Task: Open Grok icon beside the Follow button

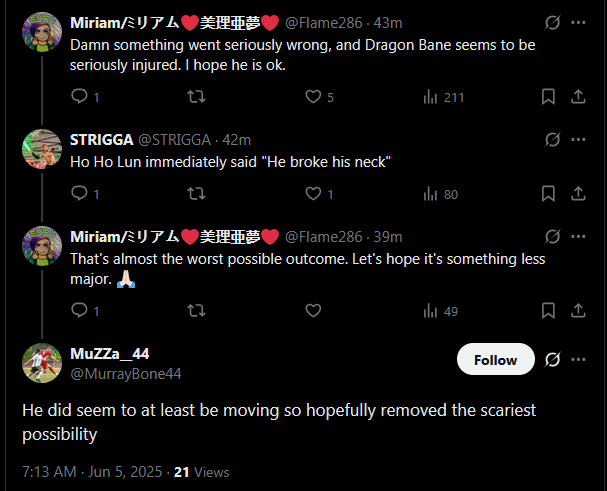Action: click(551, 360)
